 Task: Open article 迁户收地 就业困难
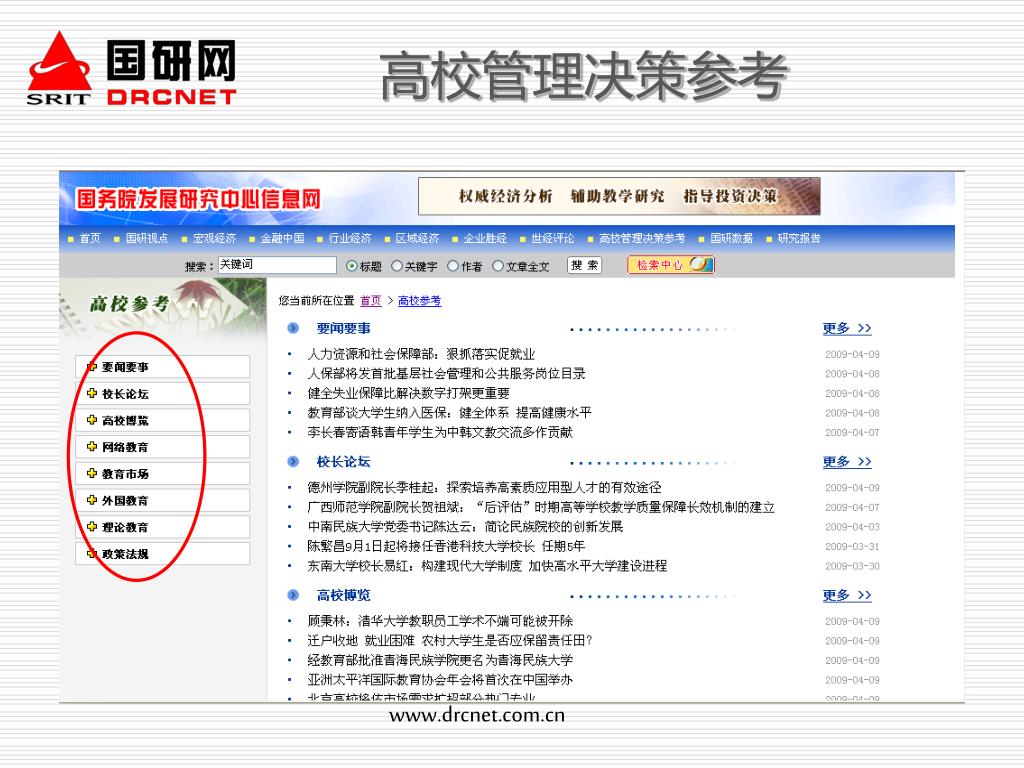tap(450, 640)
